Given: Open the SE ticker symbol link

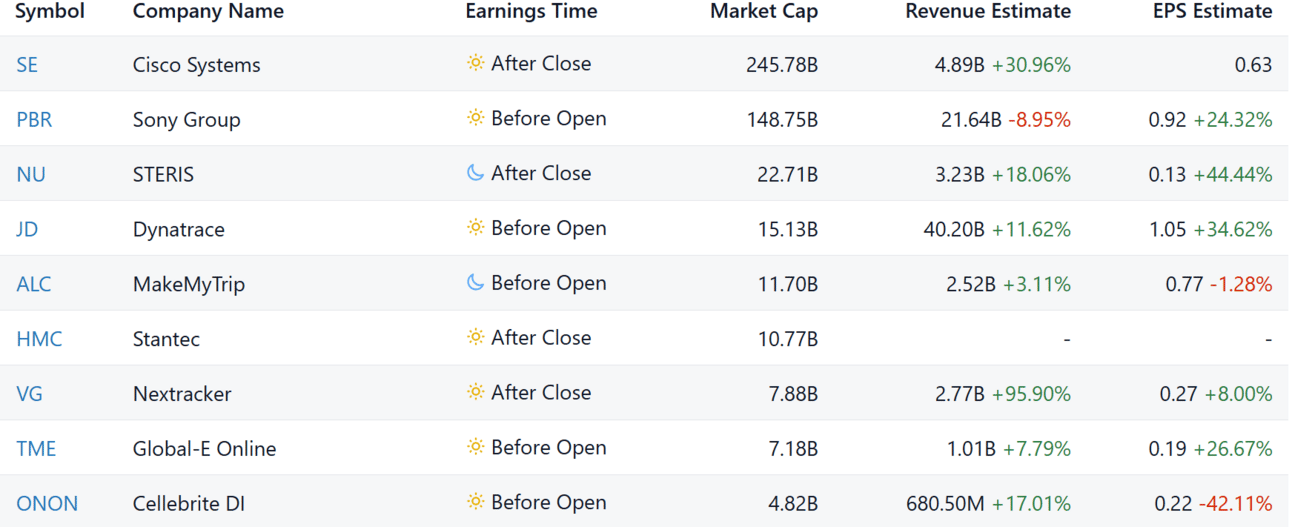Looking at the screenshot, I should [27, 65].
